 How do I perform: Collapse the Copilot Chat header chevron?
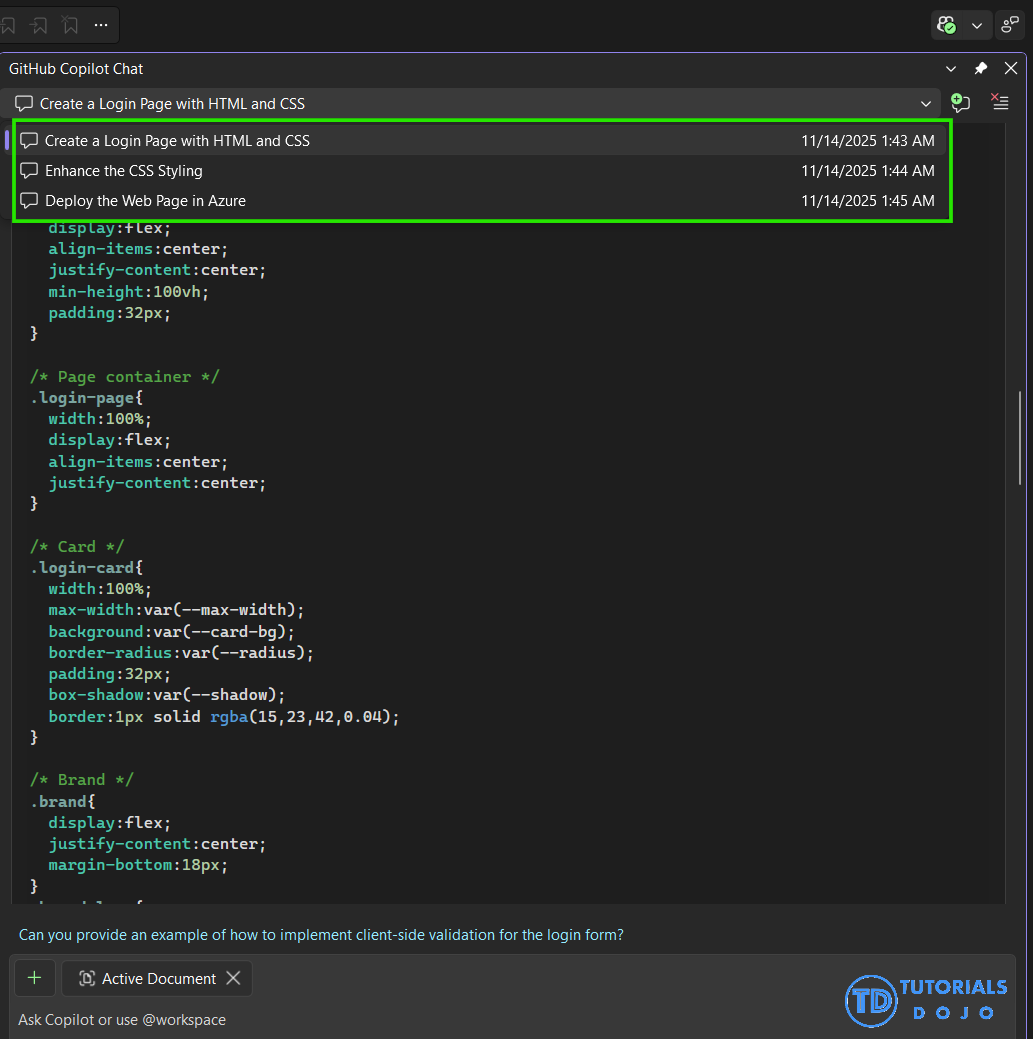[949, 68]
